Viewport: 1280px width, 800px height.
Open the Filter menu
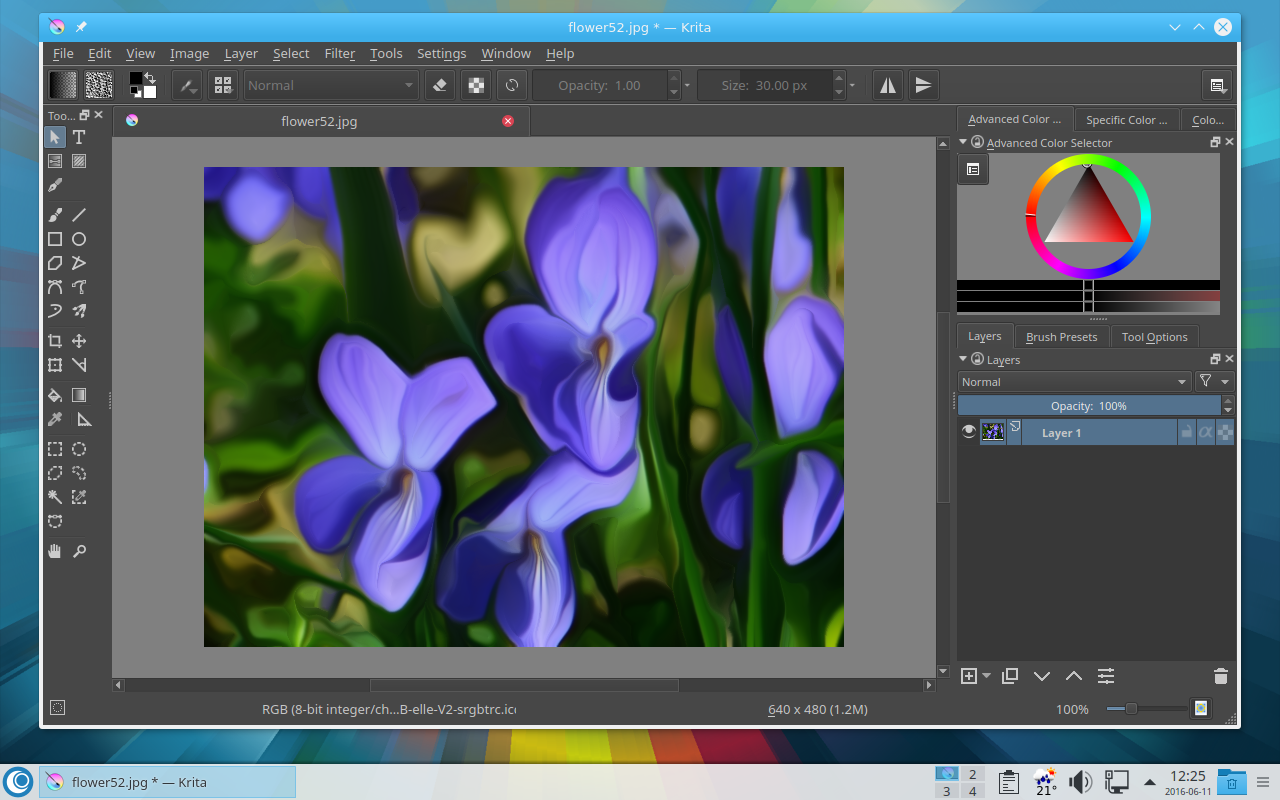pos(339,54)
